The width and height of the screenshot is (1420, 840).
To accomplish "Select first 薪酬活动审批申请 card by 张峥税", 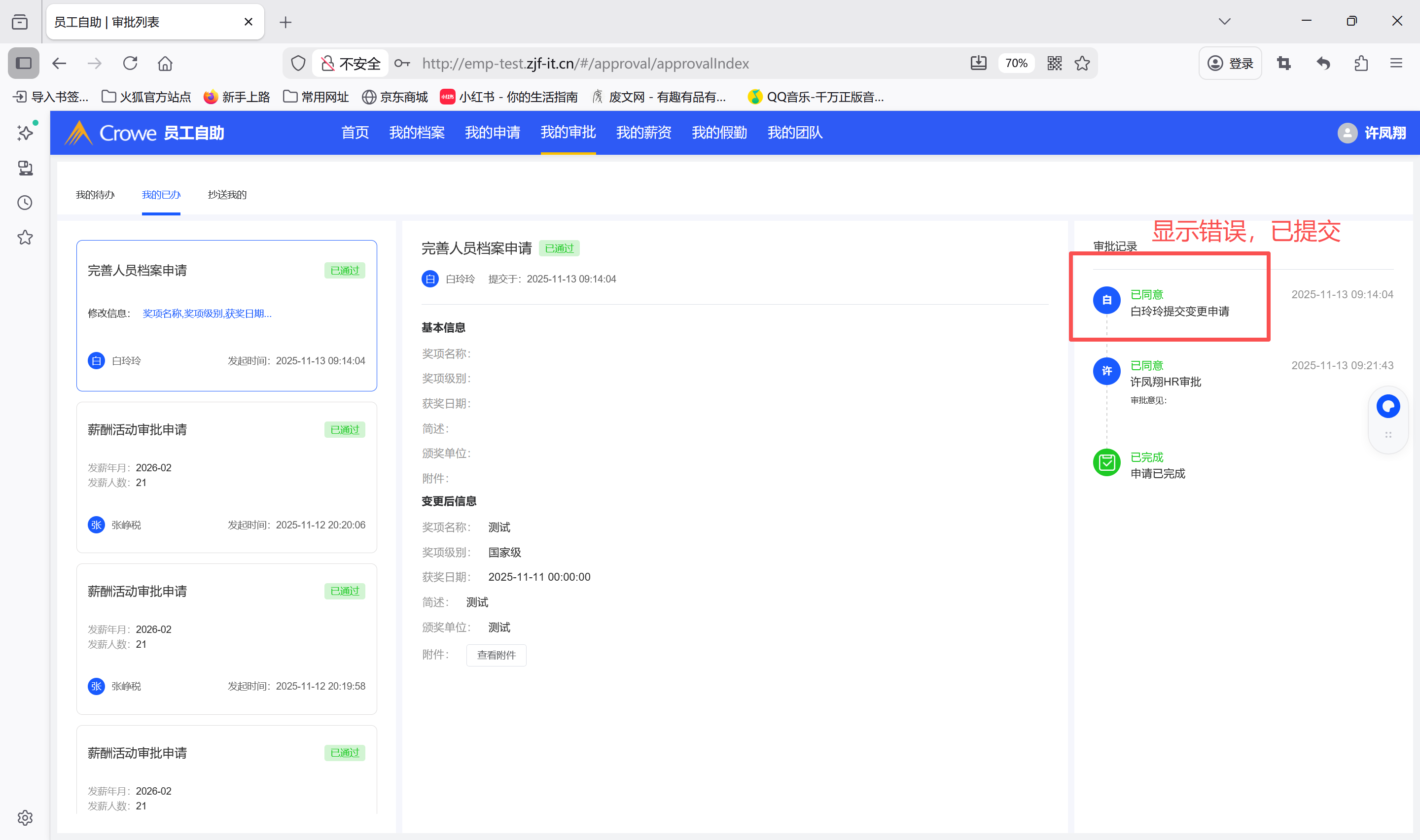I will click(226, 477).
